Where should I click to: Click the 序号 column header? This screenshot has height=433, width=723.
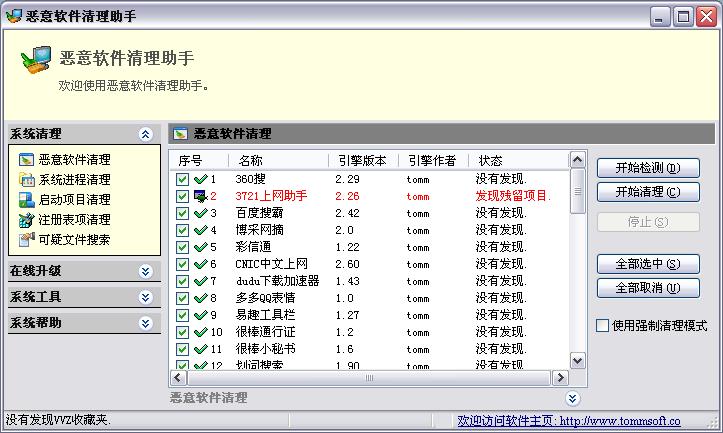click(x=200, y=160)
